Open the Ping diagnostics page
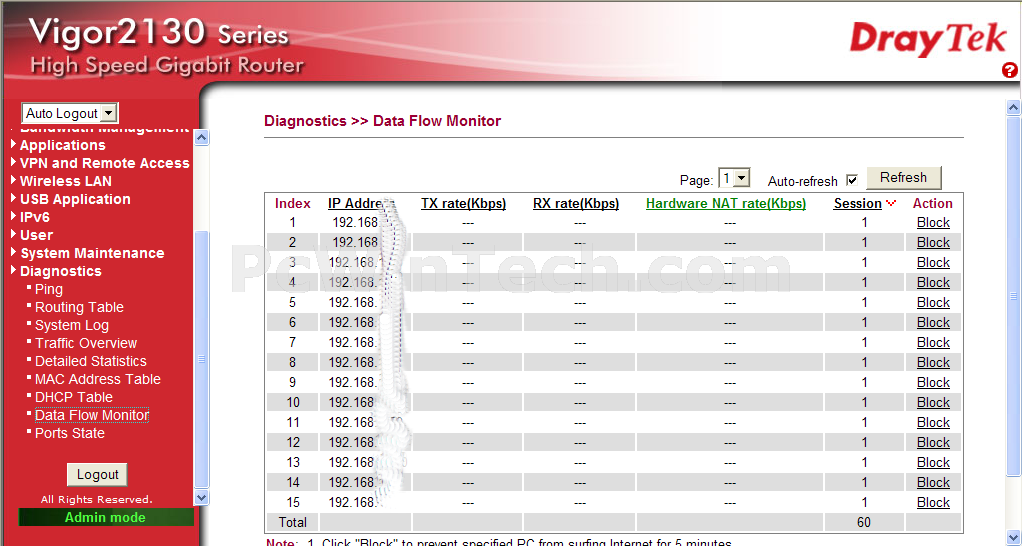The width and height of the screenshot is (1022, 546). coord(49,289)
